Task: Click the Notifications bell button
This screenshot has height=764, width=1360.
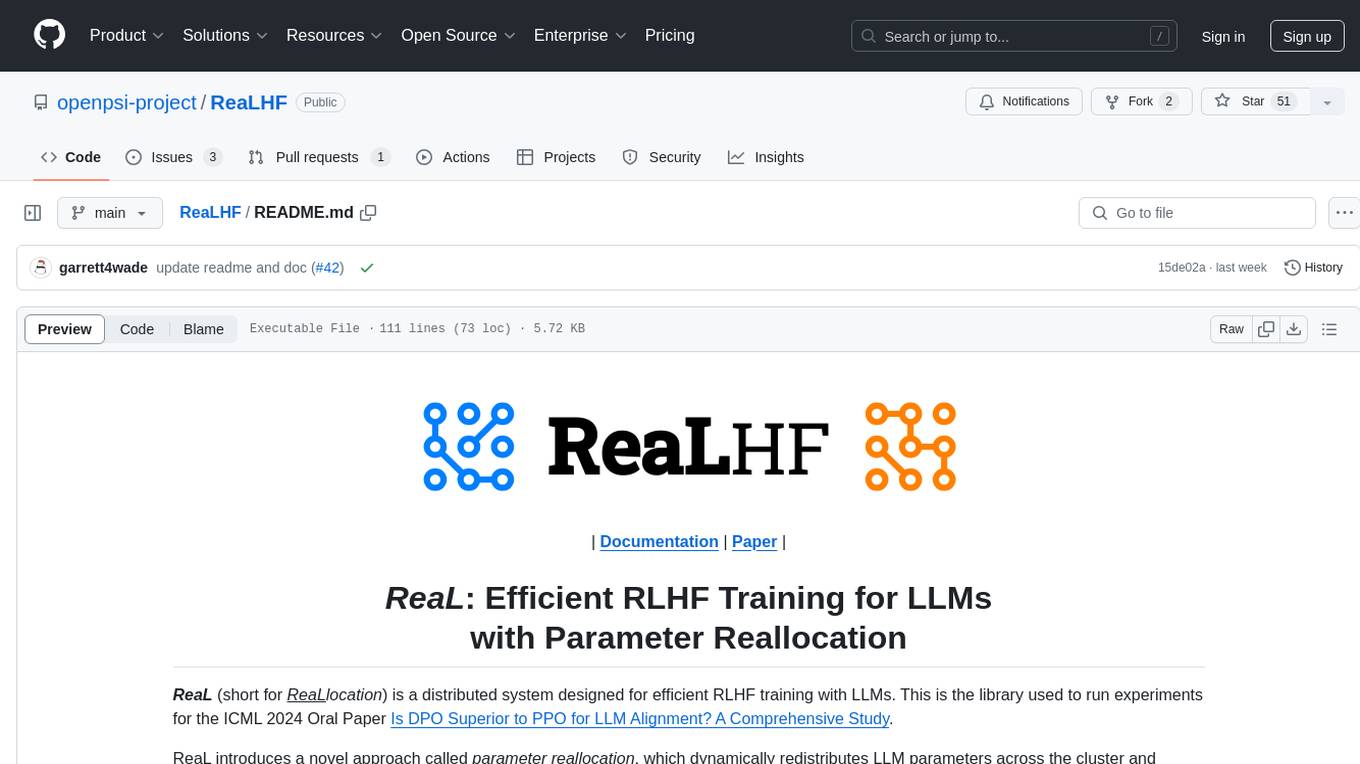Action: 1024,101
